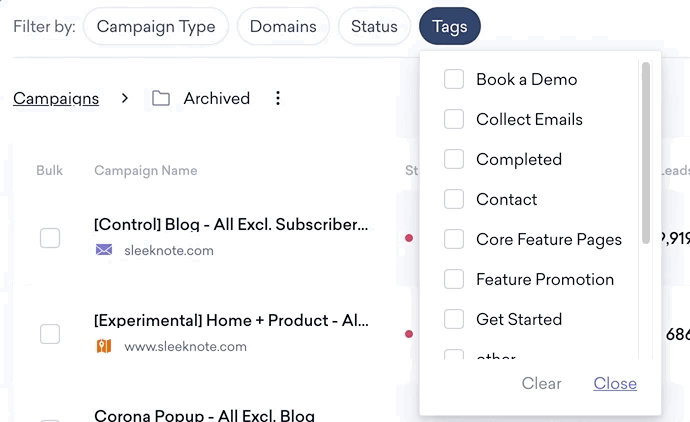Click the orange map icon for www.sleeknote.com
The image size is (690, 422).
104,346
